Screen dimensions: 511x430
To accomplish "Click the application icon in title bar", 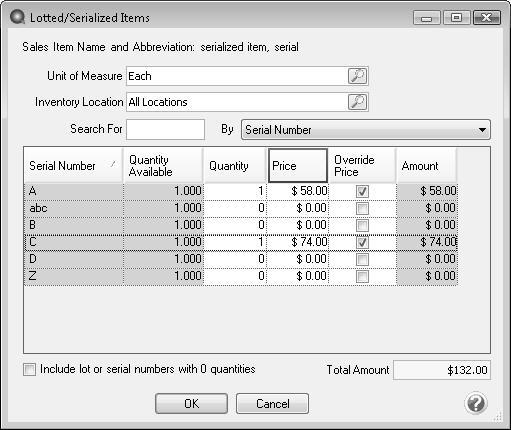I will [17, 17].
